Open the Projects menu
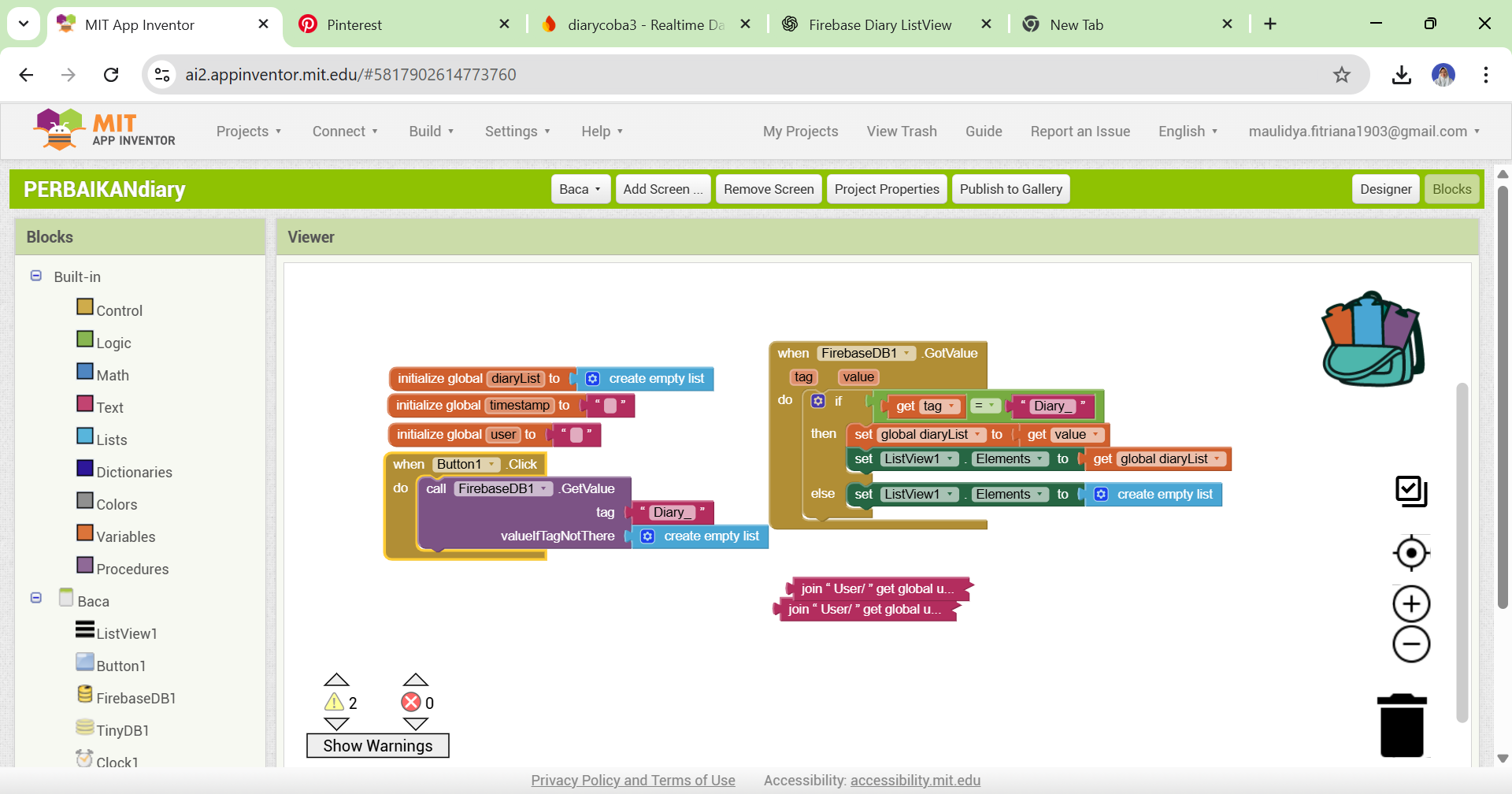 point(249,132)
